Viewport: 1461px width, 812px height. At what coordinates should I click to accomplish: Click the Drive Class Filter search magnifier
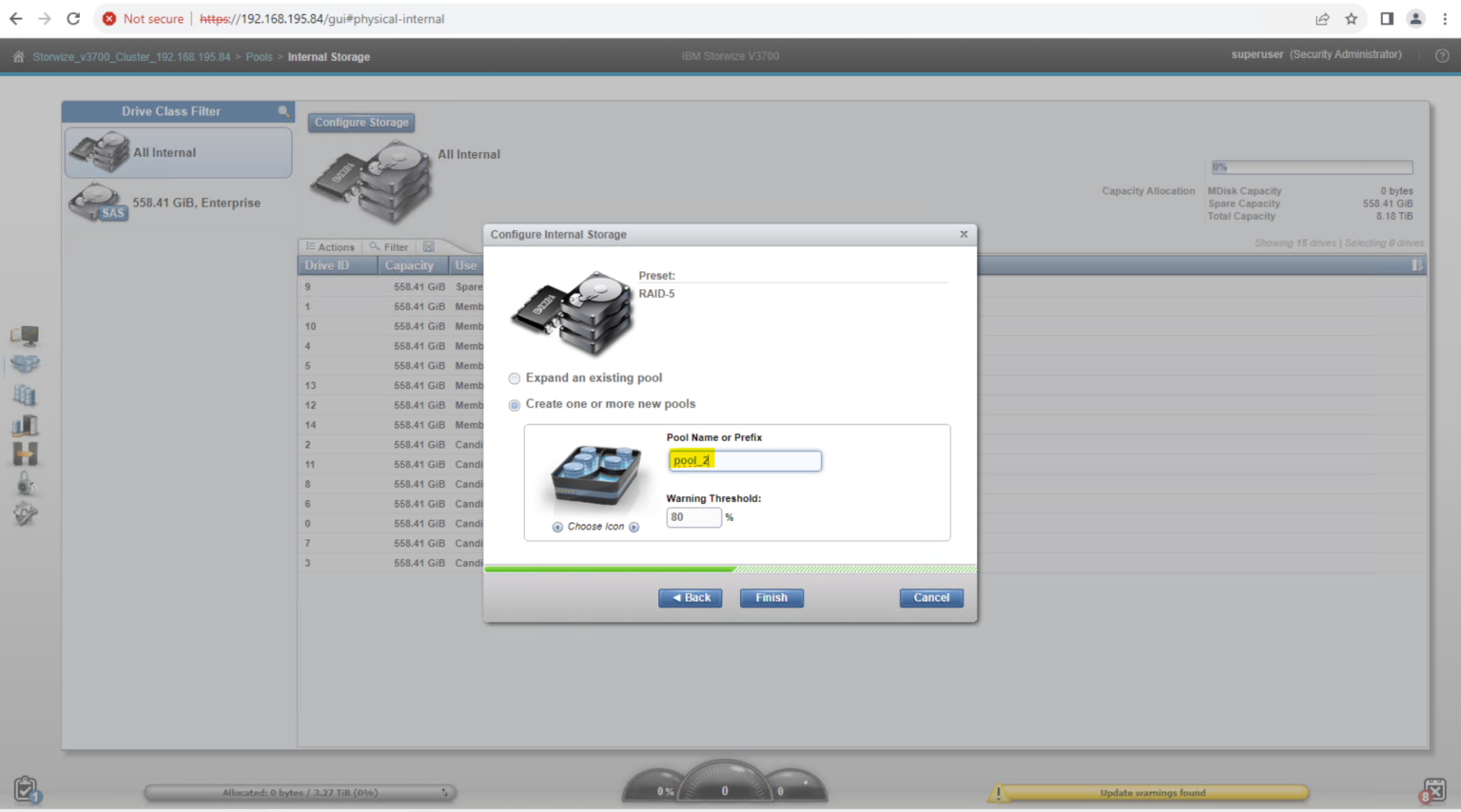(x=283, y=111)
